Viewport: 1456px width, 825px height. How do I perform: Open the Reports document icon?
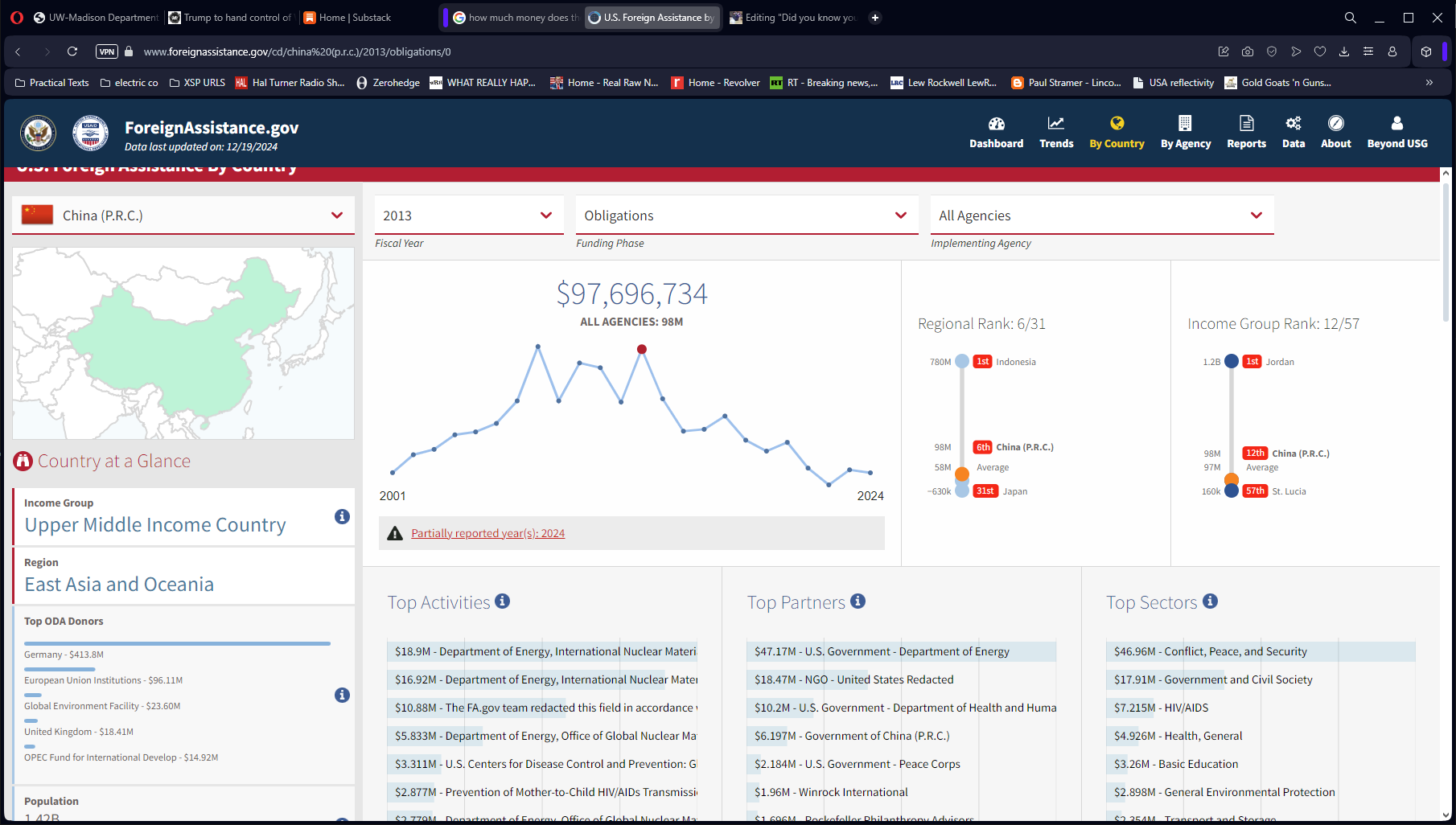point(1246,124)
